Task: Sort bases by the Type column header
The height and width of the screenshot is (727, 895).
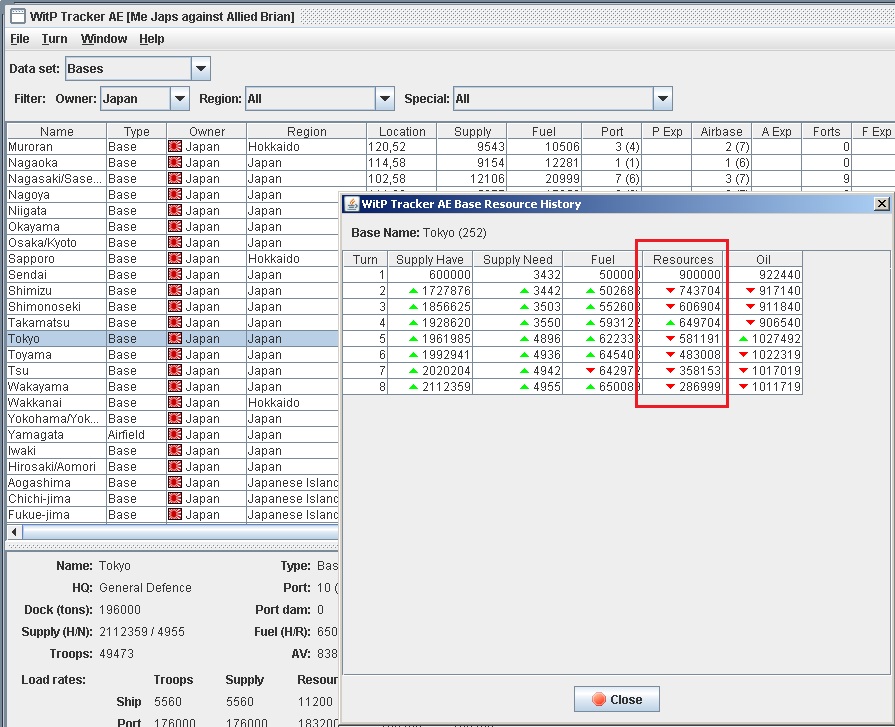Action: coord(136,131)
